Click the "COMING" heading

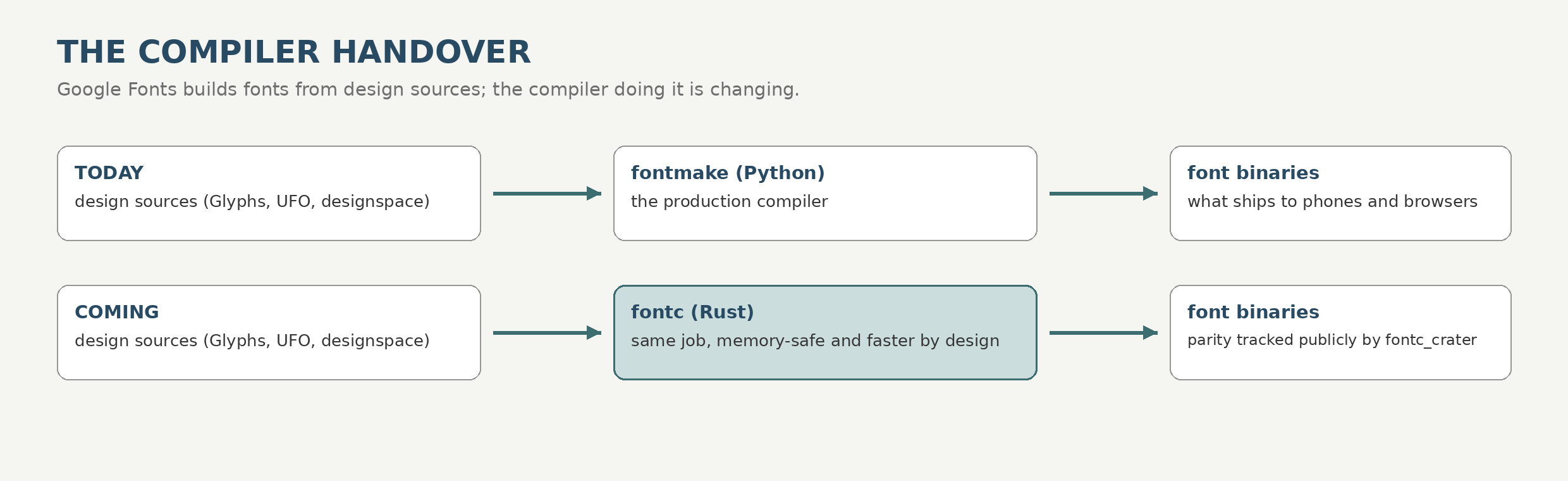[117, 312]
